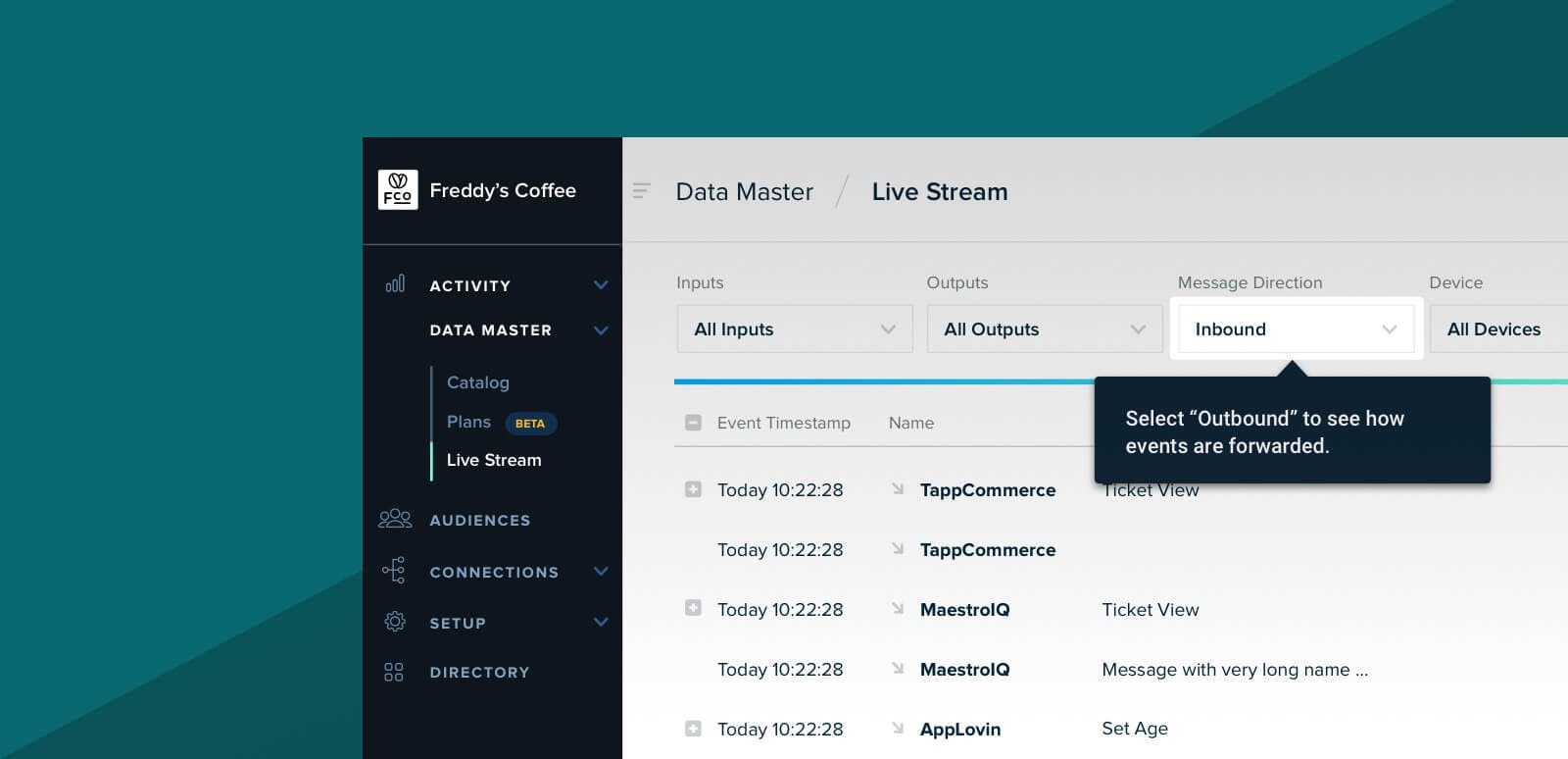Open the Data Master menu section
Viewport: 1568px width, 759px height.
click(490, 330)
